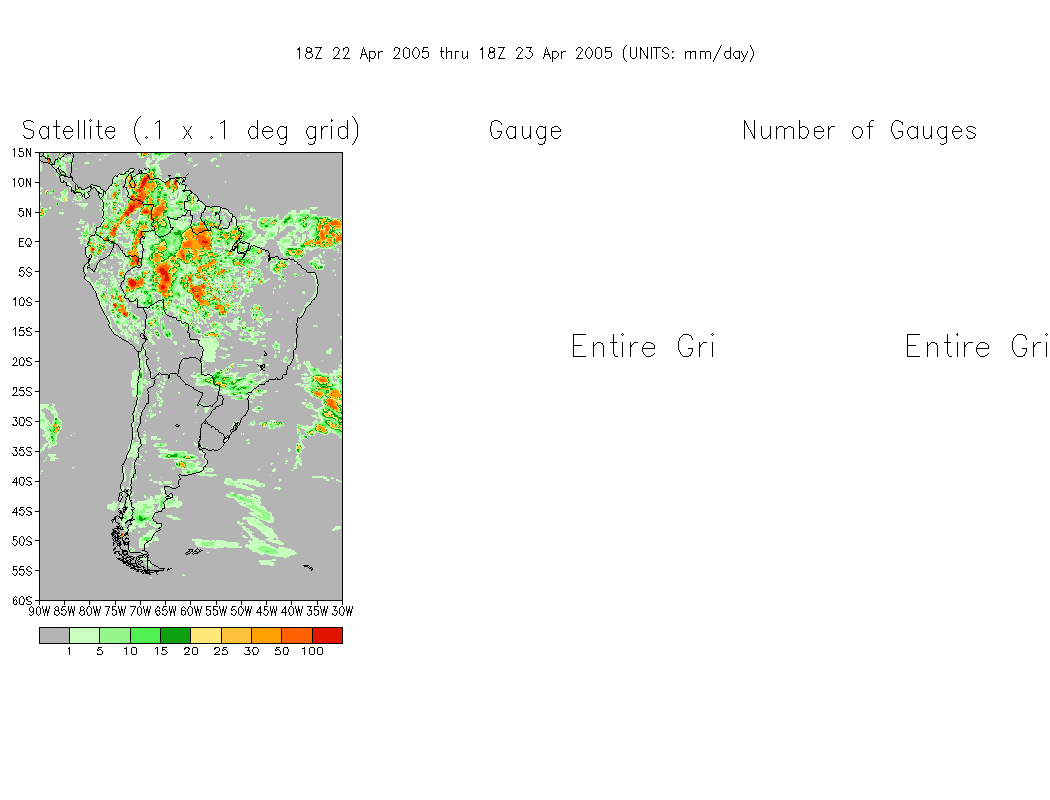Screen dimensions: 1050x800
Task: Open the South America satellite rainfall map
Action: pyautogui.click(x=191, y=376)
